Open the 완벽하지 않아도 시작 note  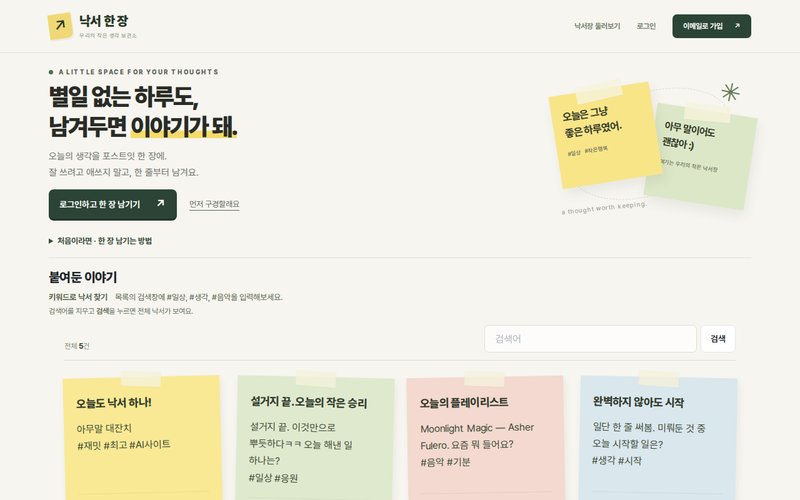(638, 402)
